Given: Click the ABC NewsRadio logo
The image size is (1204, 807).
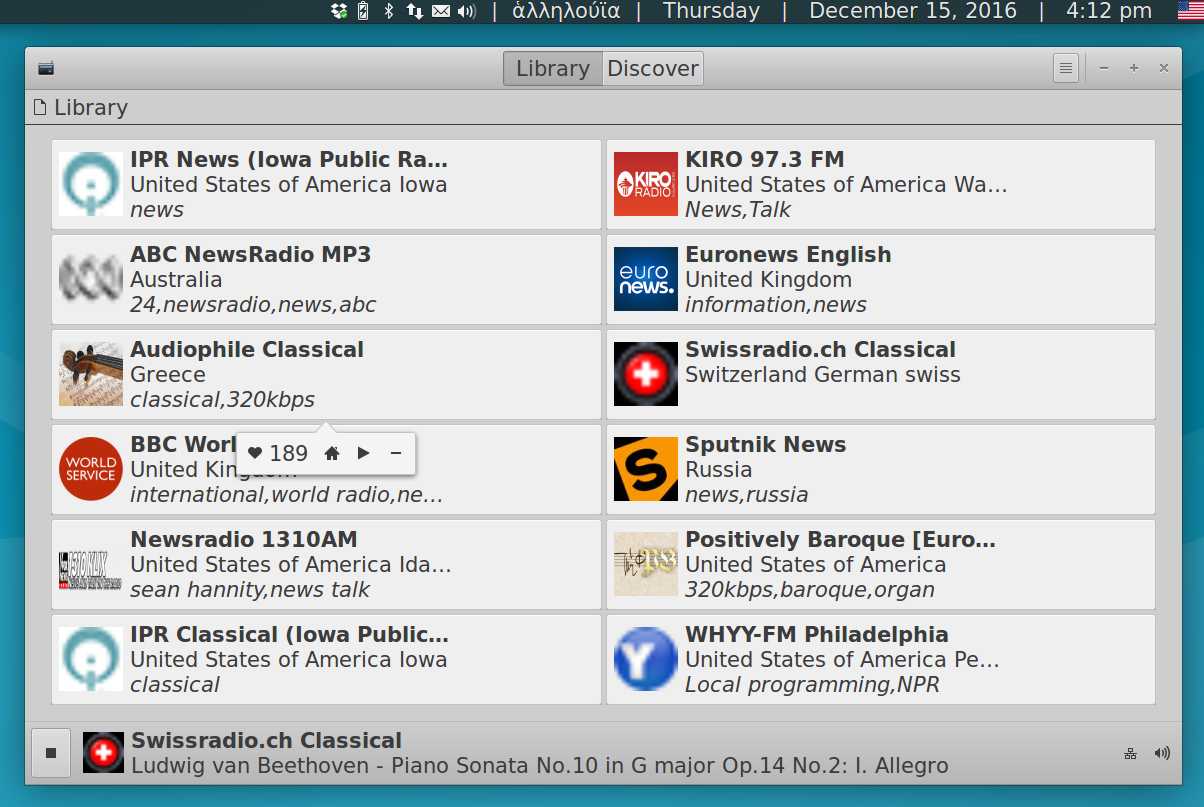Looking at the screenshot, I should tap(91, 279).
